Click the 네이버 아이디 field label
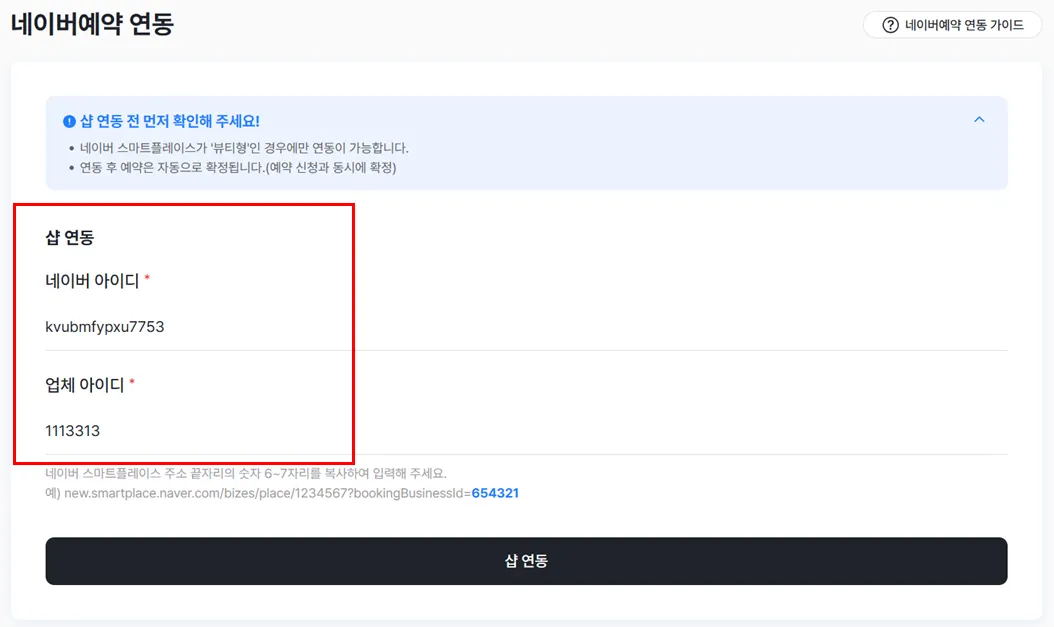Viewport: 1054px width, 627px height. pyautogui.click(x=92, y=280)
